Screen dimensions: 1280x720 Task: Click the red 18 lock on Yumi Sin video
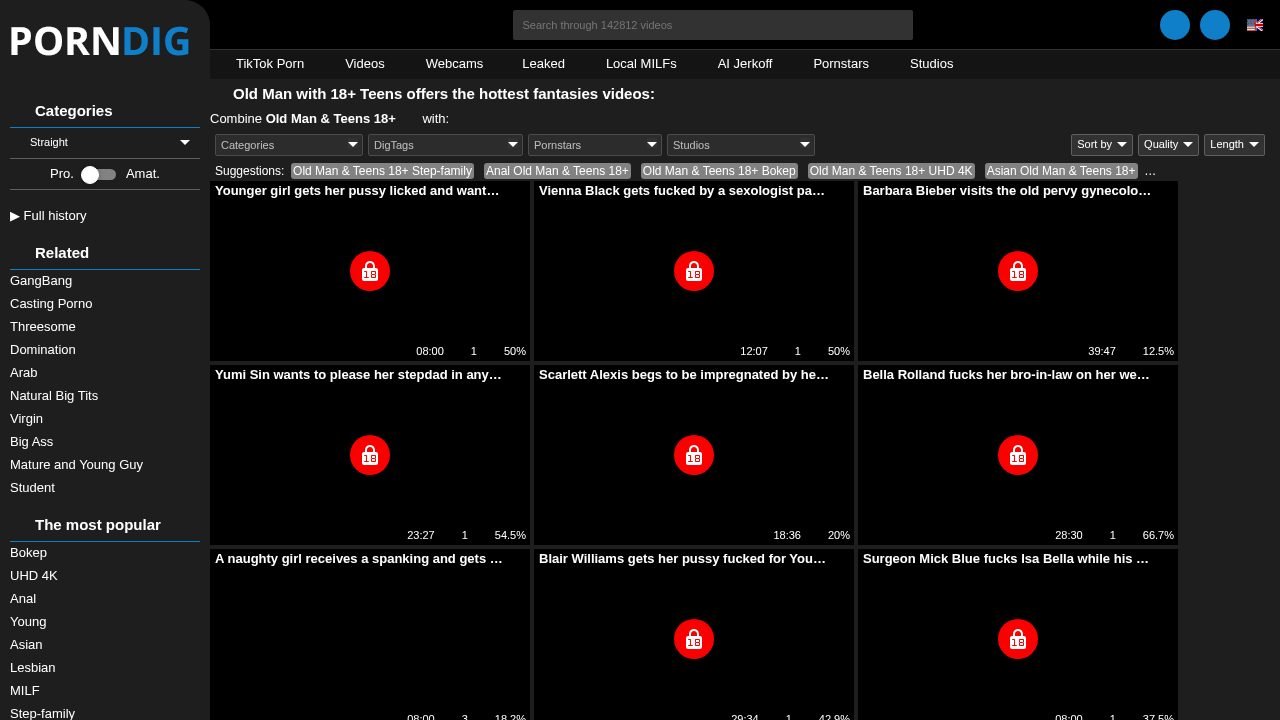click(x=370, y=455)
